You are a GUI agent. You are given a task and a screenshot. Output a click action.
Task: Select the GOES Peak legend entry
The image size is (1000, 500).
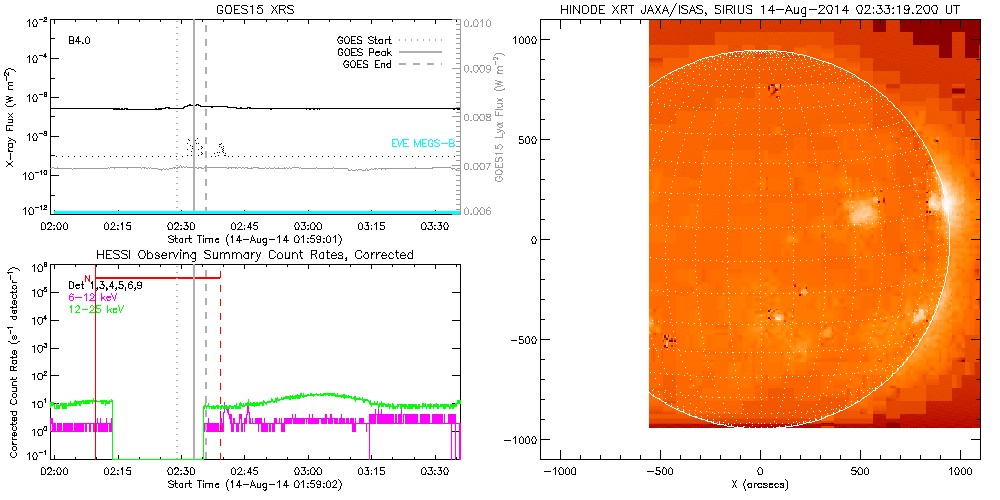pyautogui.click(x=365, y=52)
